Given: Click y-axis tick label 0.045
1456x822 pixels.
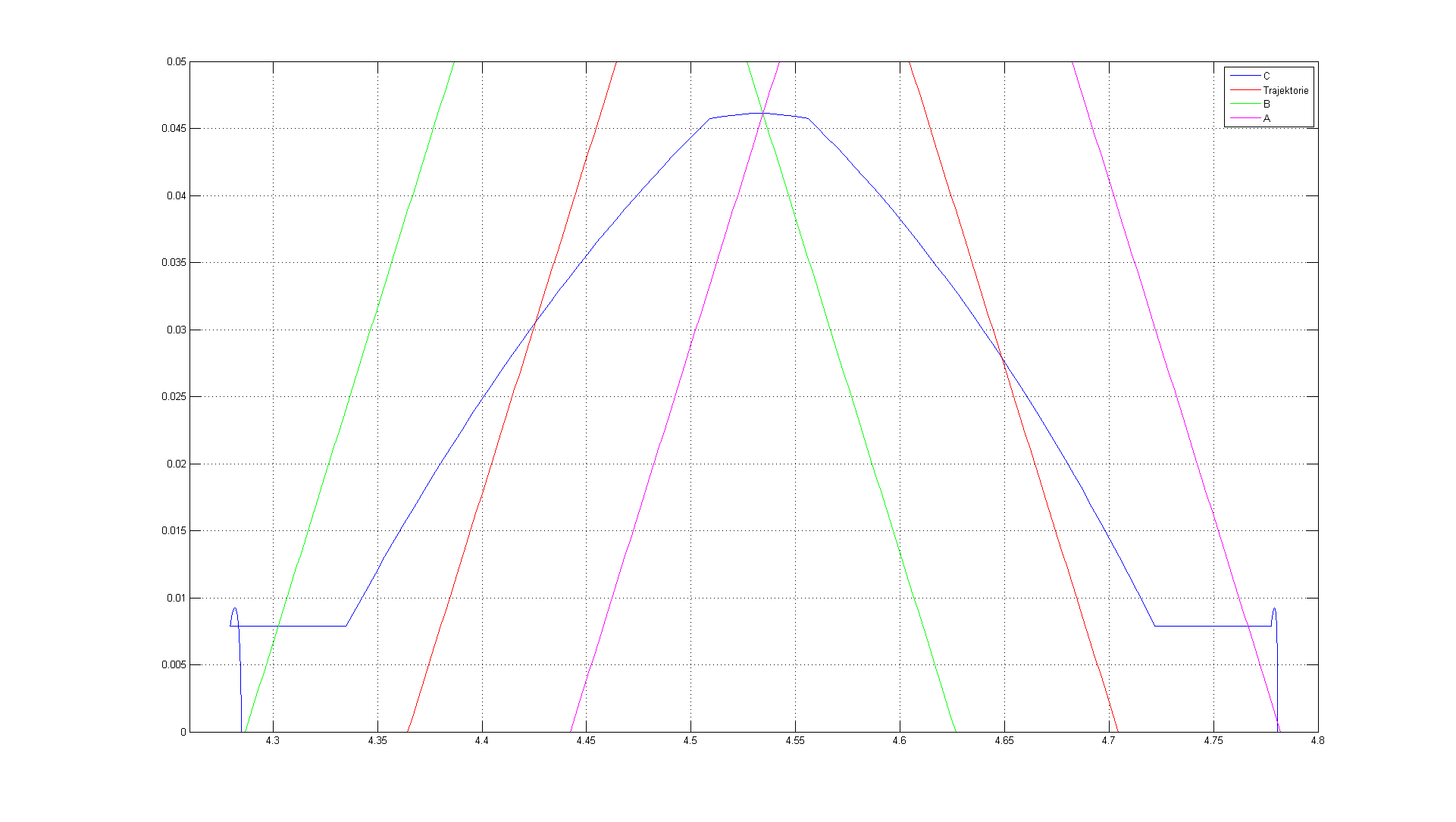Looking at the screenshot, I should (x=174, y=129).
